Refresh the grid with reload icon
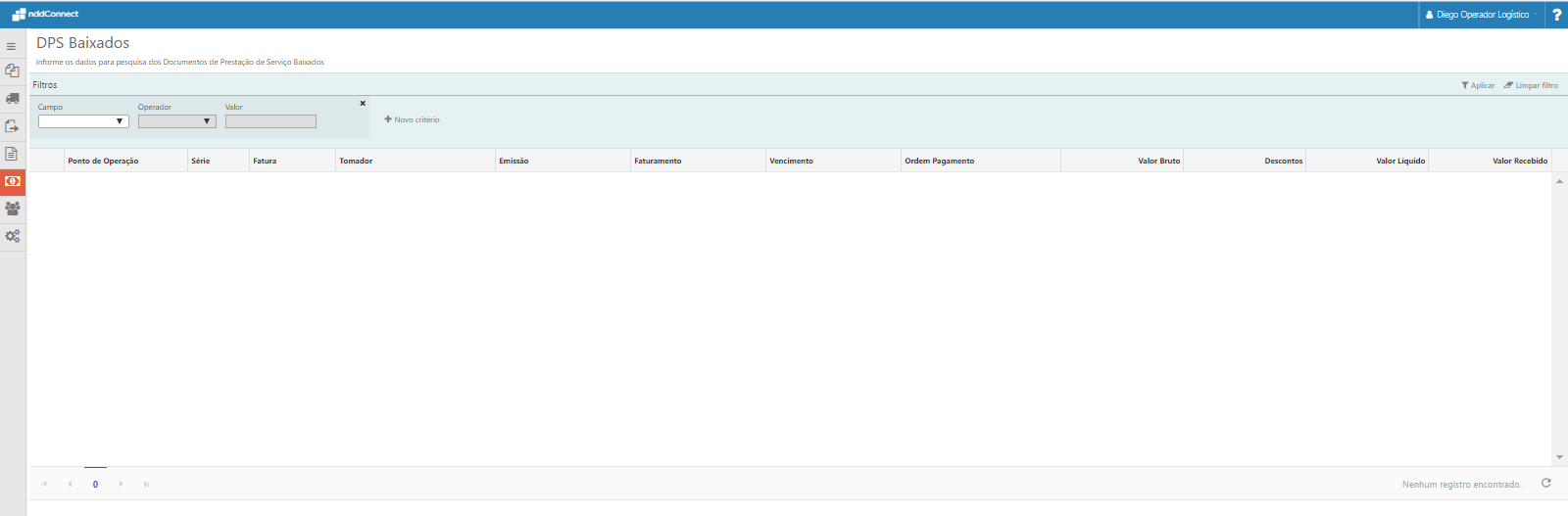The image size is (1568, 516). point(1546,483)
